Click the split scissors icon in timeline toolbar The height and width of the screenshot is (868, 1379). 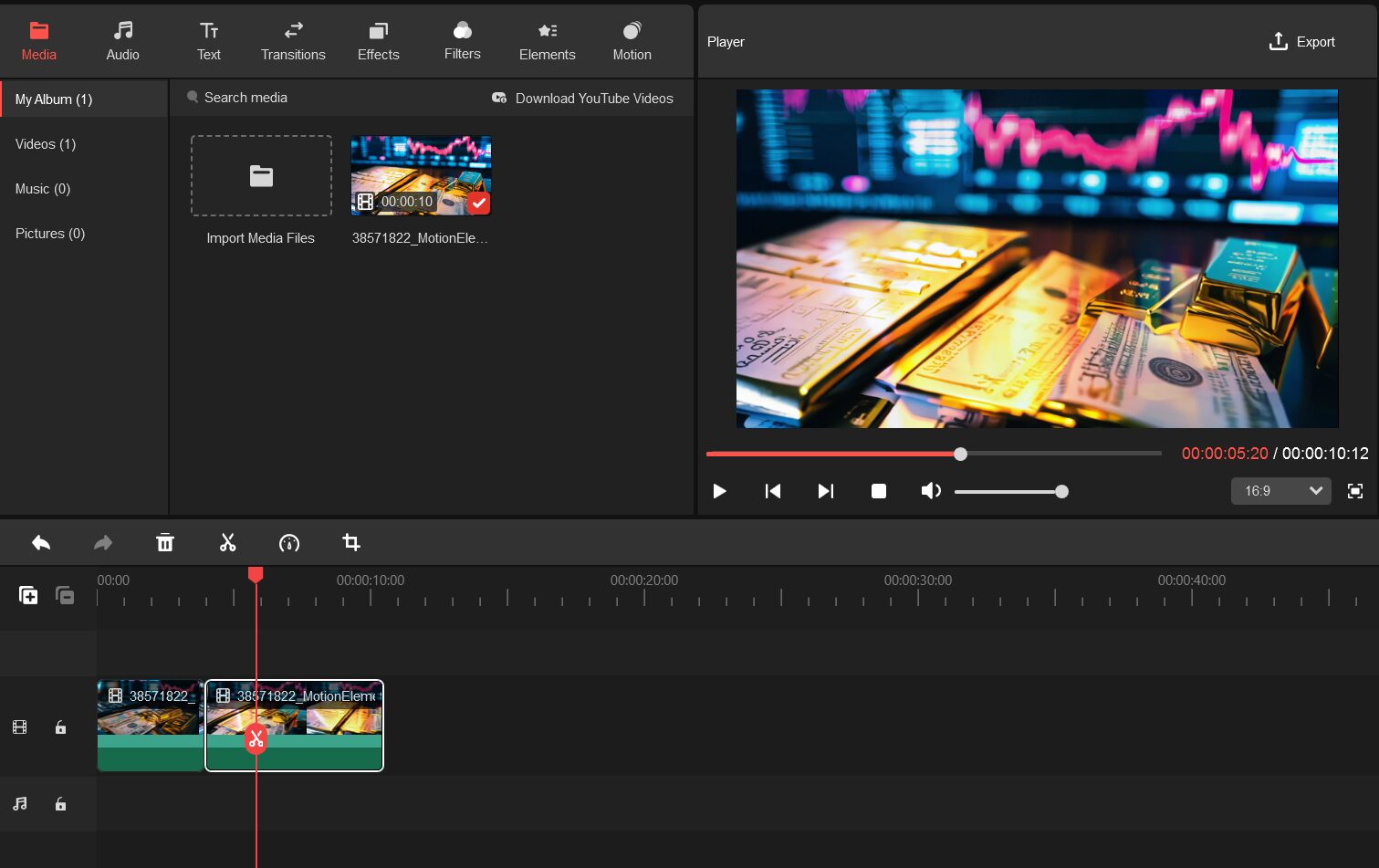point(227,543)
